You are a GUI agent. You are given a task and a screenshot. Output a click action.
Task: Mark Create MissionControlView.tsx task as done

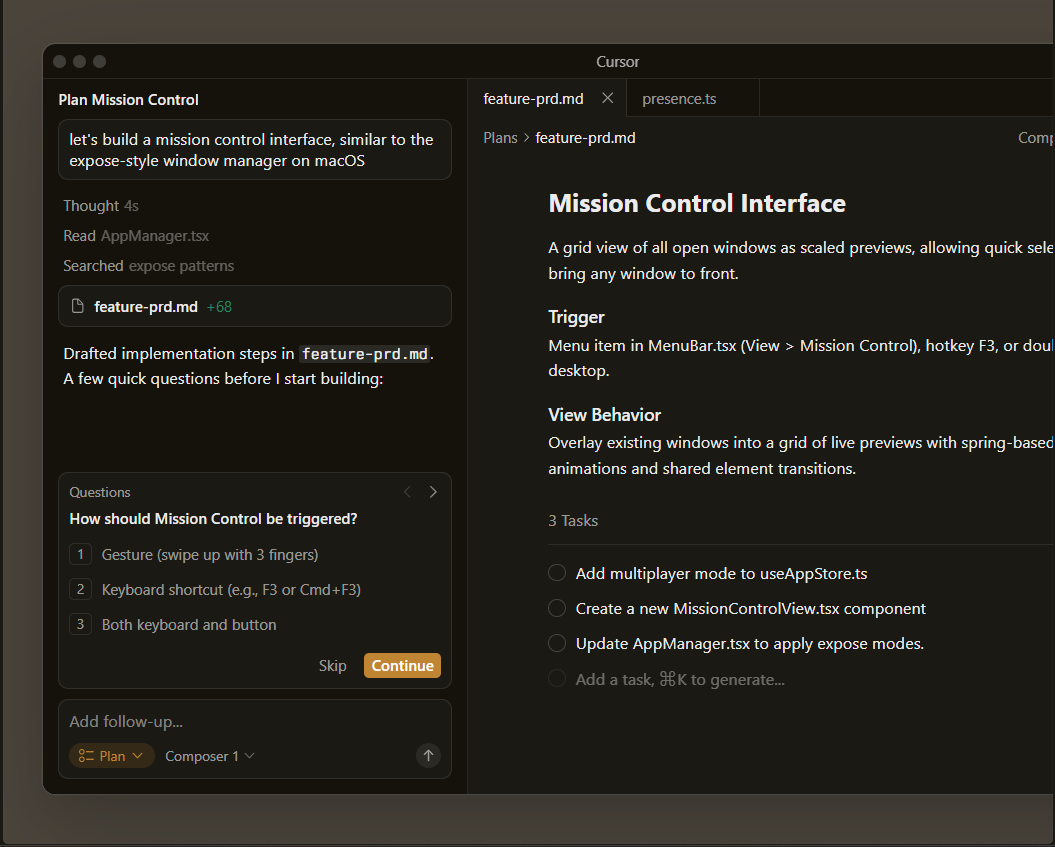coord(557,608)
